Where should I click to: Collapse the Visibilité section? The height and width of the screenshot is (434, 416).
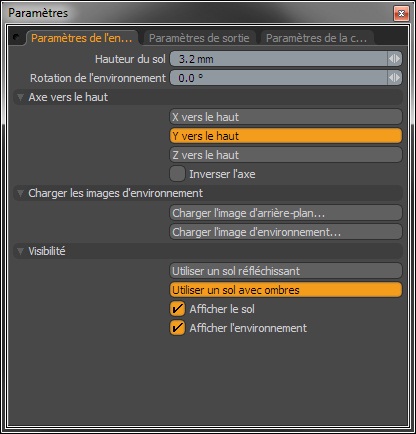click(x=21, y=251)
